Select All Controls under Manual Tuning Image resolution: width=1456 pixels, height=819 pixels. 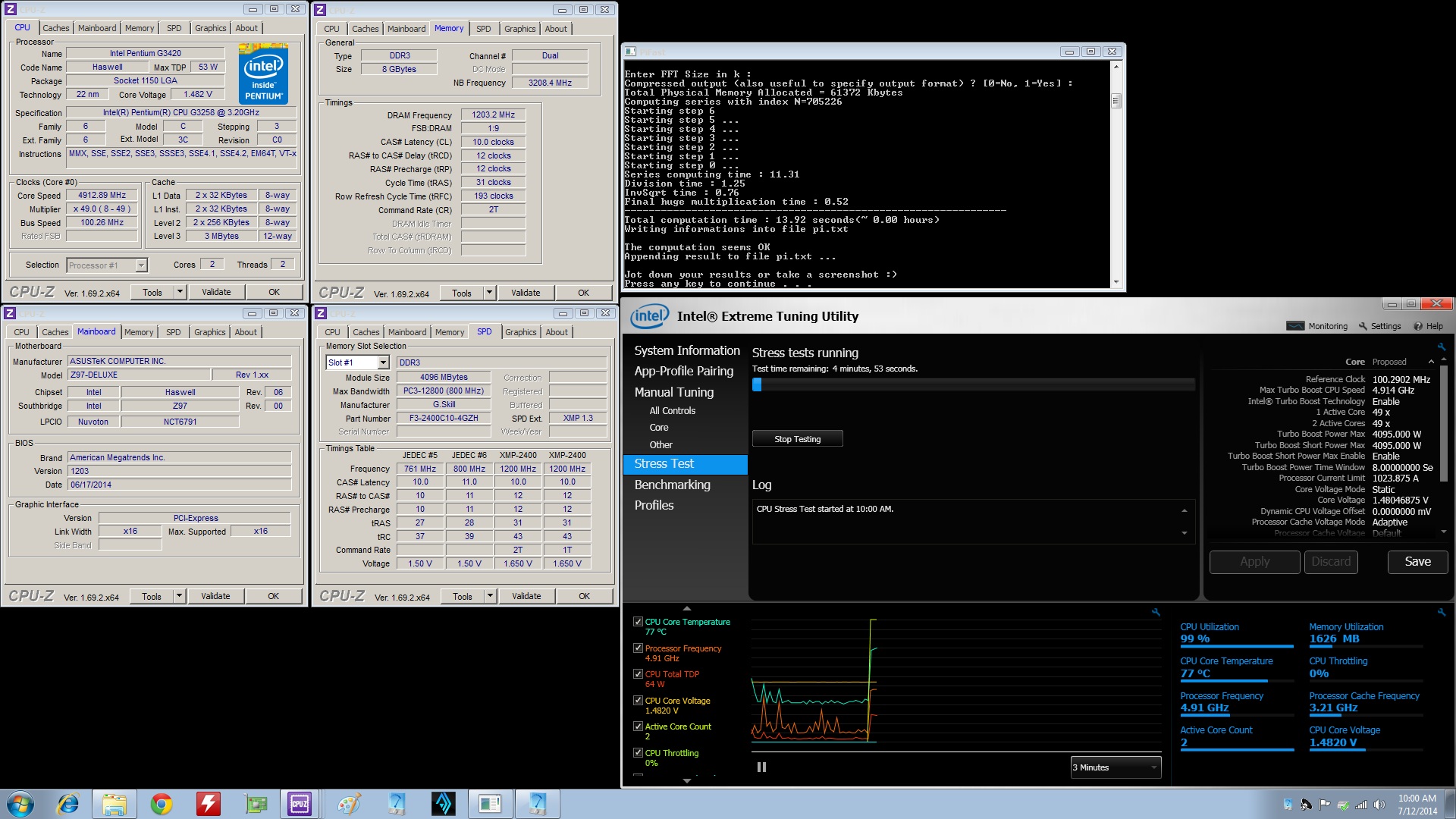coord(672,410)
